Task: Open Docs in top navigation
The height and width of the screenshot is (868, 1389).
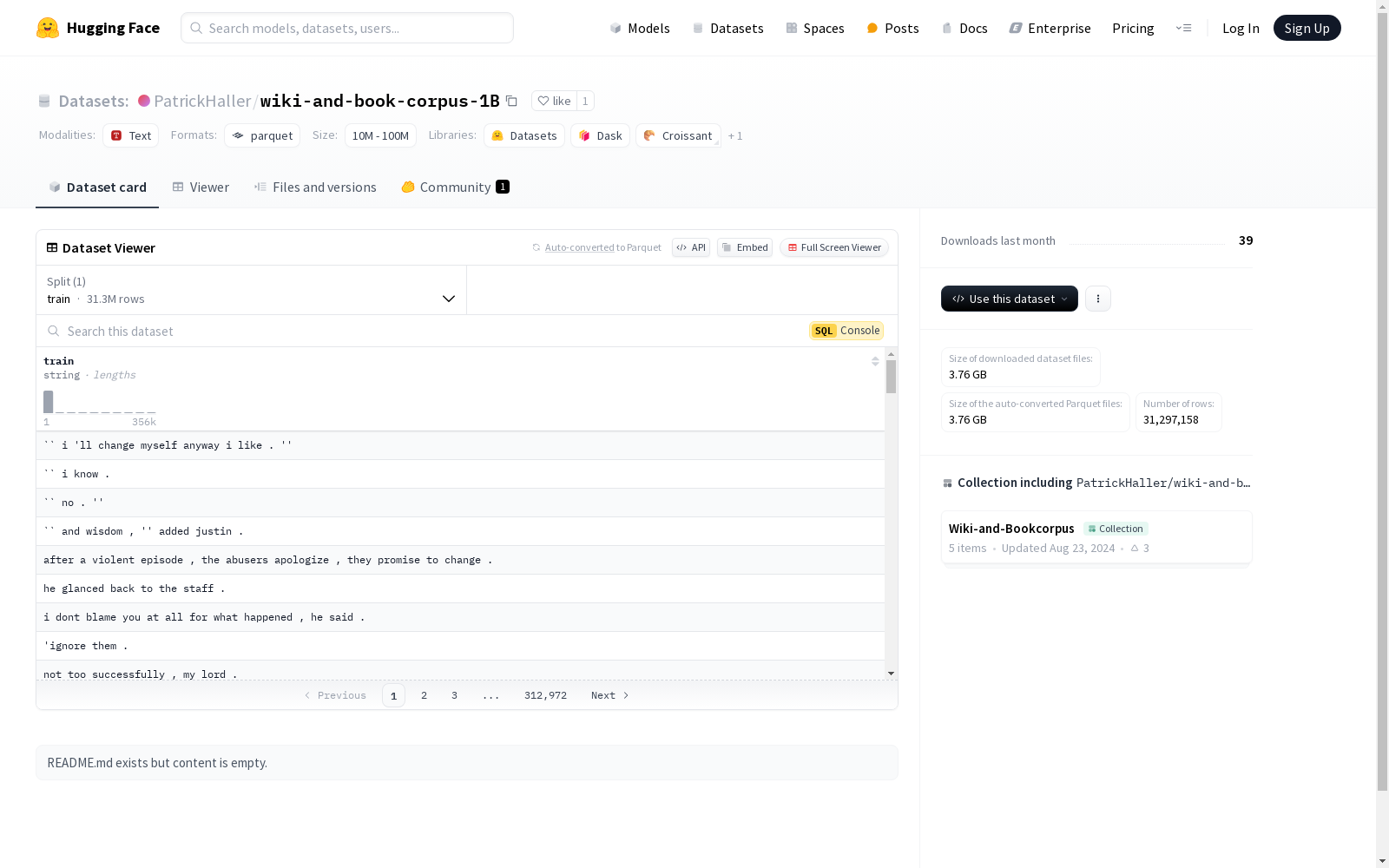Action: (x=964, y=28)
